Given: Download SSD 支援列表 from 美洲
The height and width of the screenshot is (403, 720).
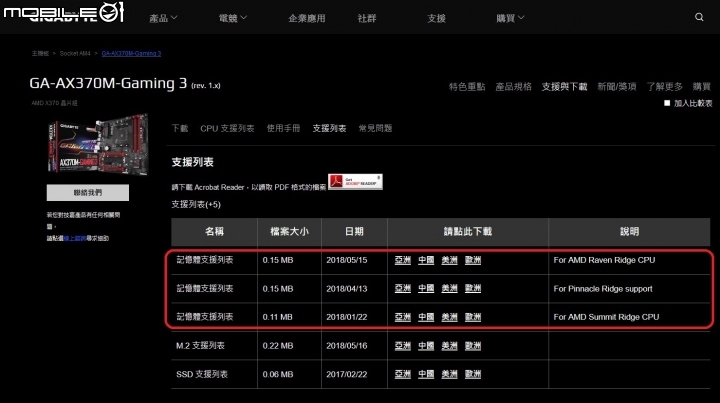Looking at the screenshot, I should coord(450,374).
